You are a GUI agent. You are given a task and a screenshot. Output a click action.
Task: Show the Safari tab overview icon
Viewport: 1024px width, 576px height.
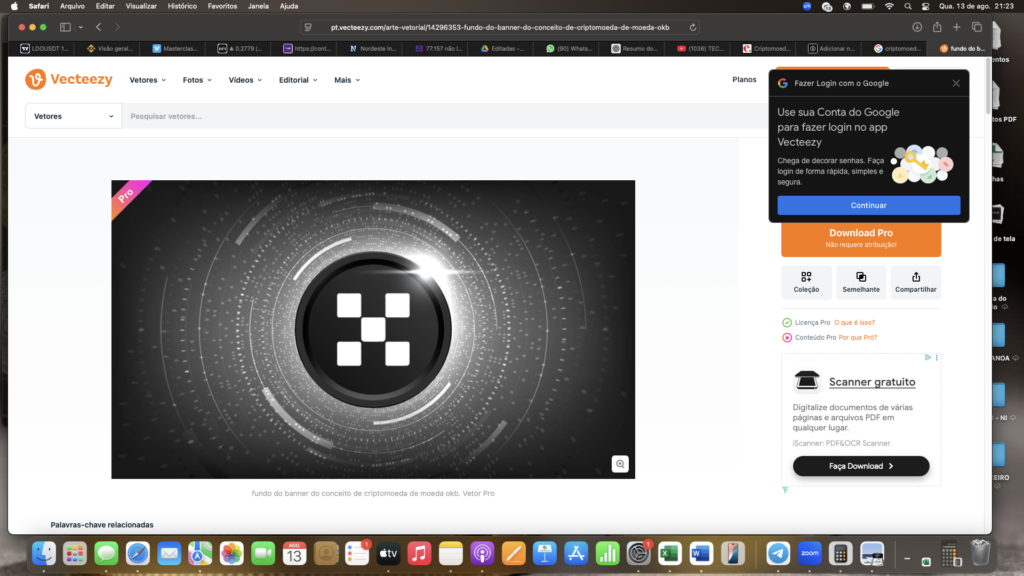tap(977, 27)
